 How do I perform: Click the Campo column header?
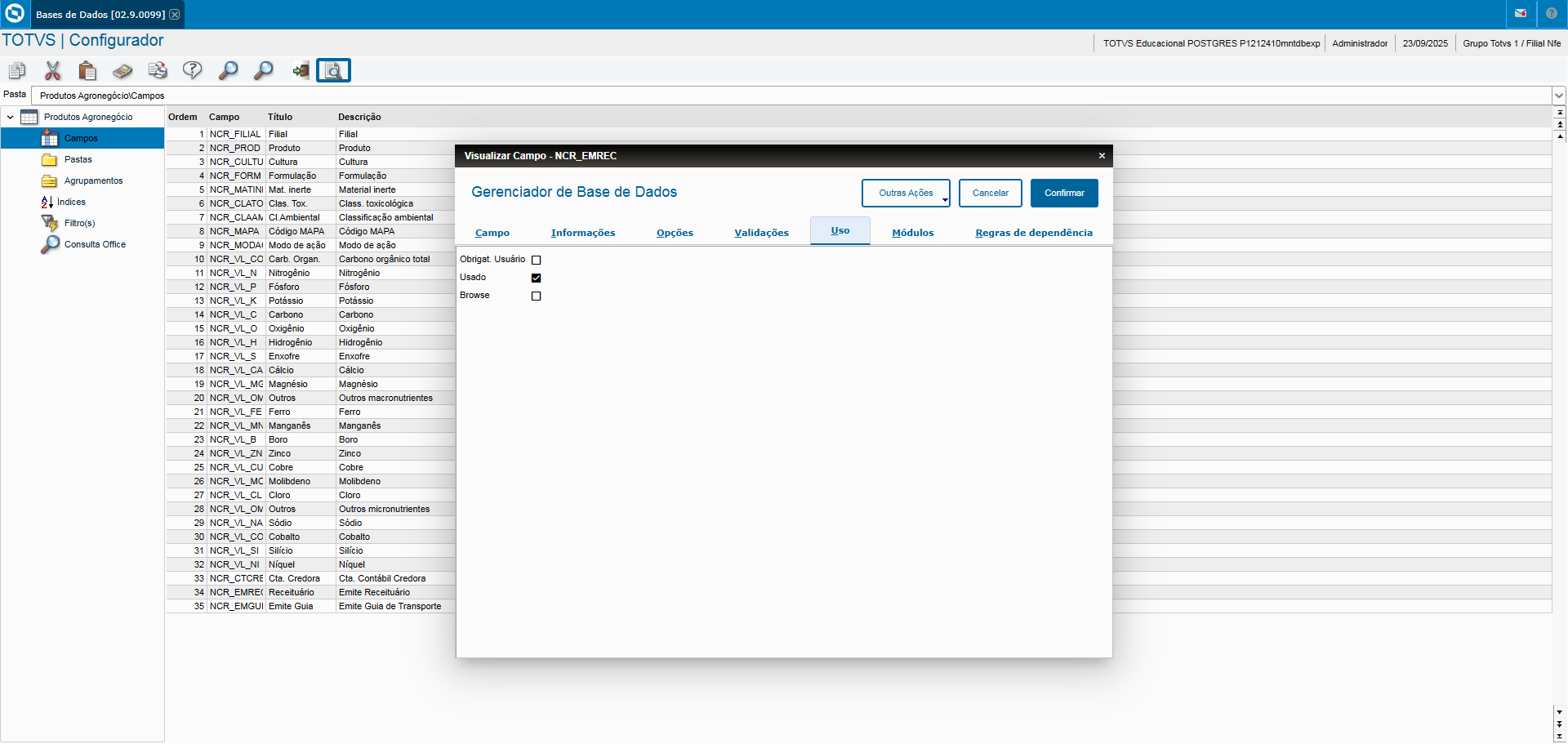click(x=224, y=117)
